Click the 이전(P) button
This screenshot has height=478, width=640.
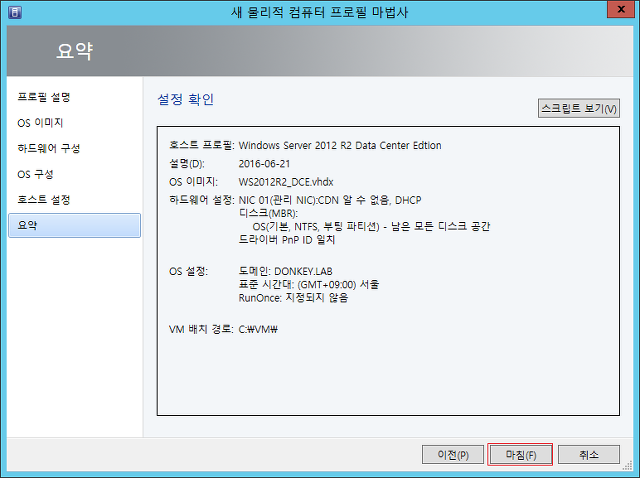click(453, 454)
